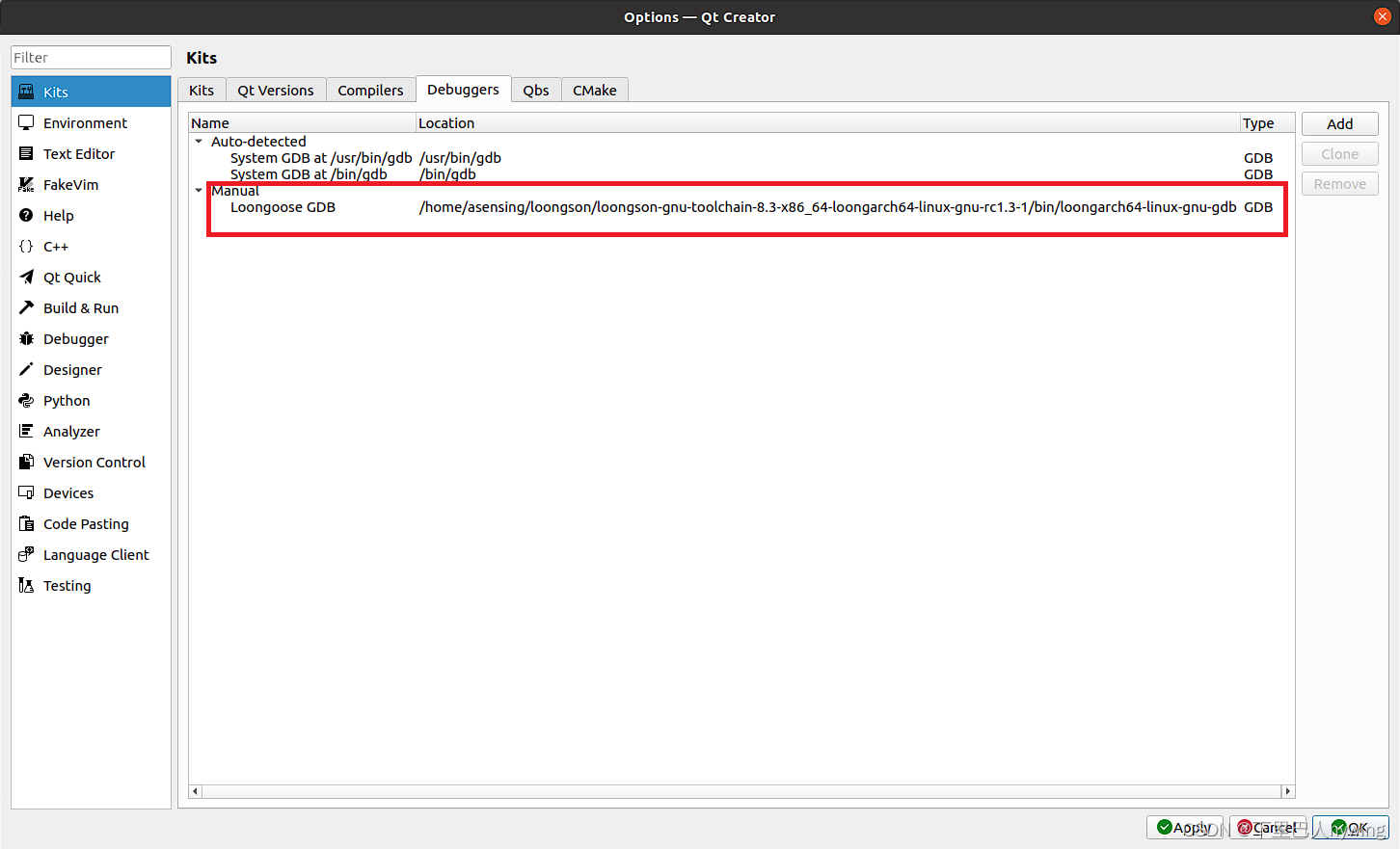
Task: Open the Text Editor category label
Action: 79,153
